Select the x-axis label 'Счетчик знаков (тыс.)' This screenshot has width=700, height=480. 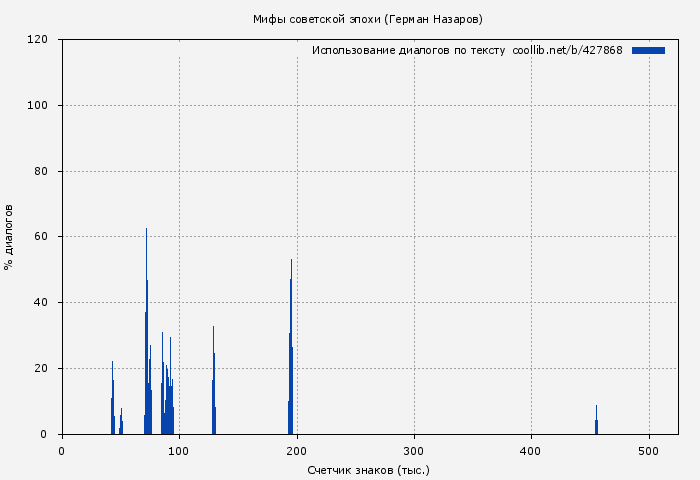[369, 469]
